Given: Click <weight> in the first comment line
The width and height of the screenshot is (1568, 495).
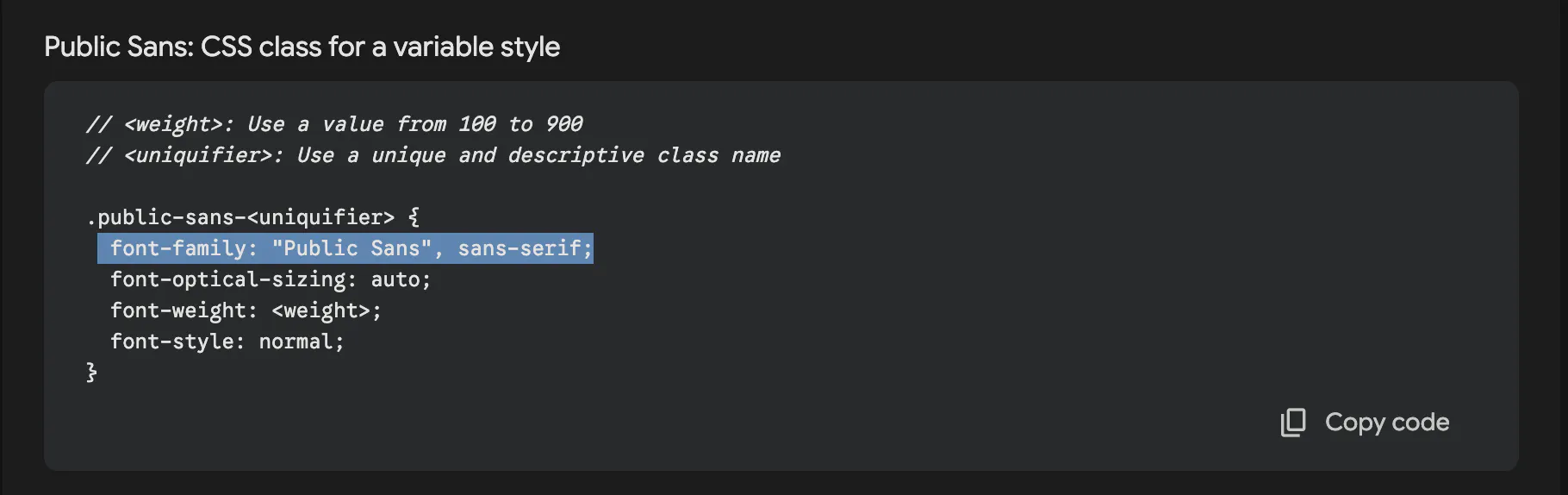Looking at the screenshot, I should 173,124.
